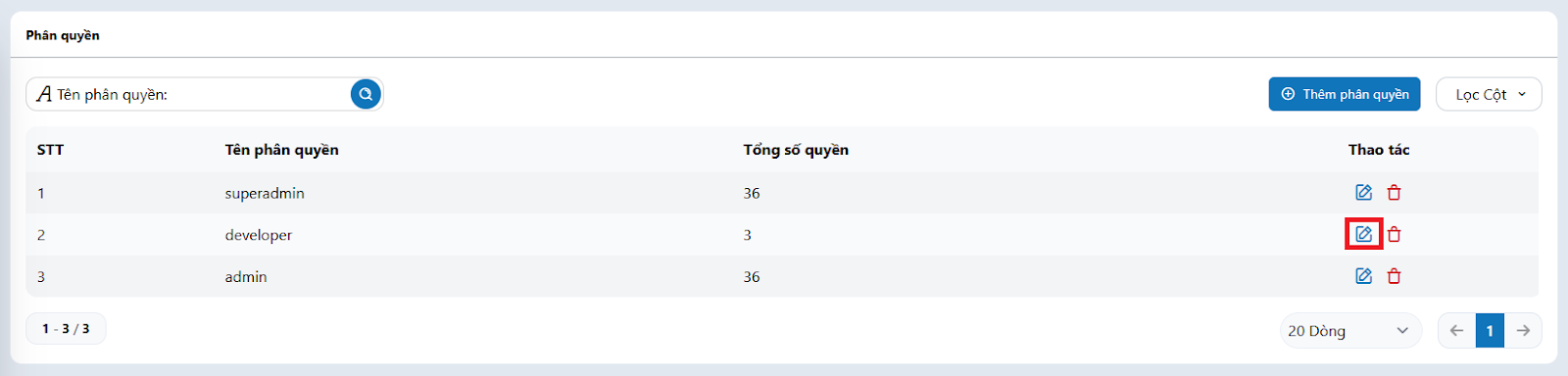Screen dimensions: 1568x376
Task: Click the Phân quyền page title
Action: [x=63, y=35]
